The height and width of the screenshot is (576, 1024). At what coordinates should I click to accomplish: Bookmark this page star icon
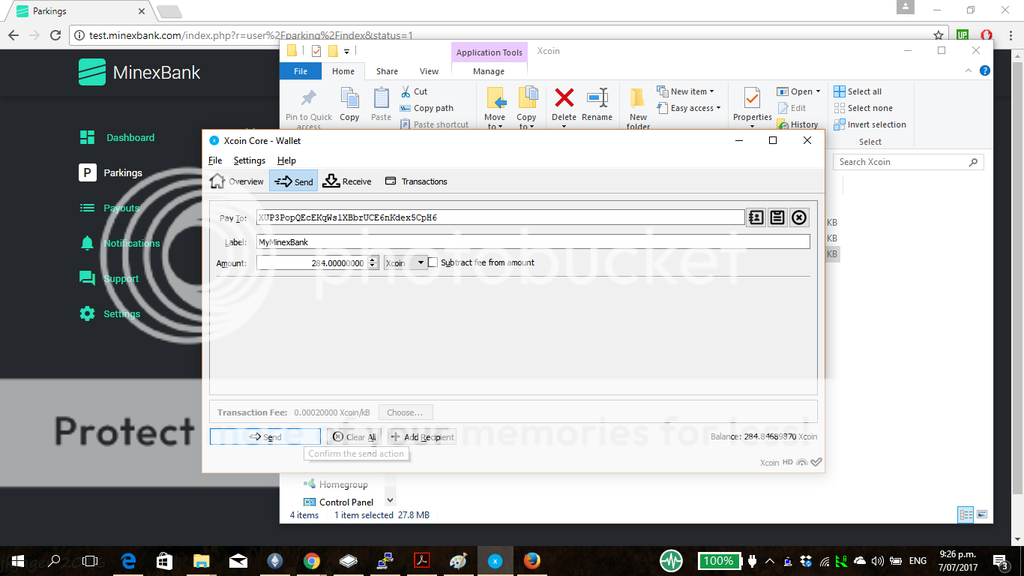tap(938, 35)
